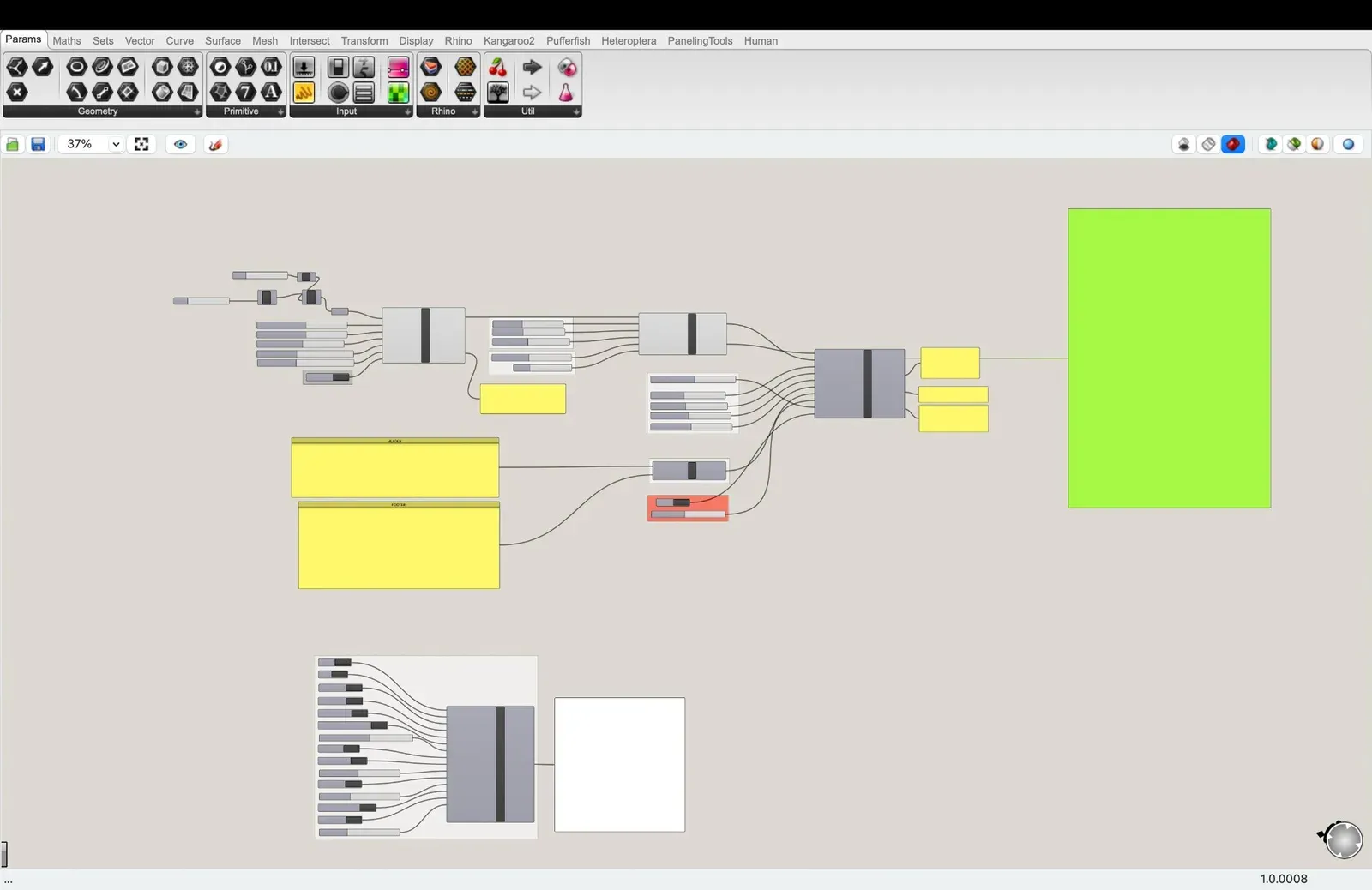
Task: Pick the download arrow Input icon
Action: click(x=304, y=67)
